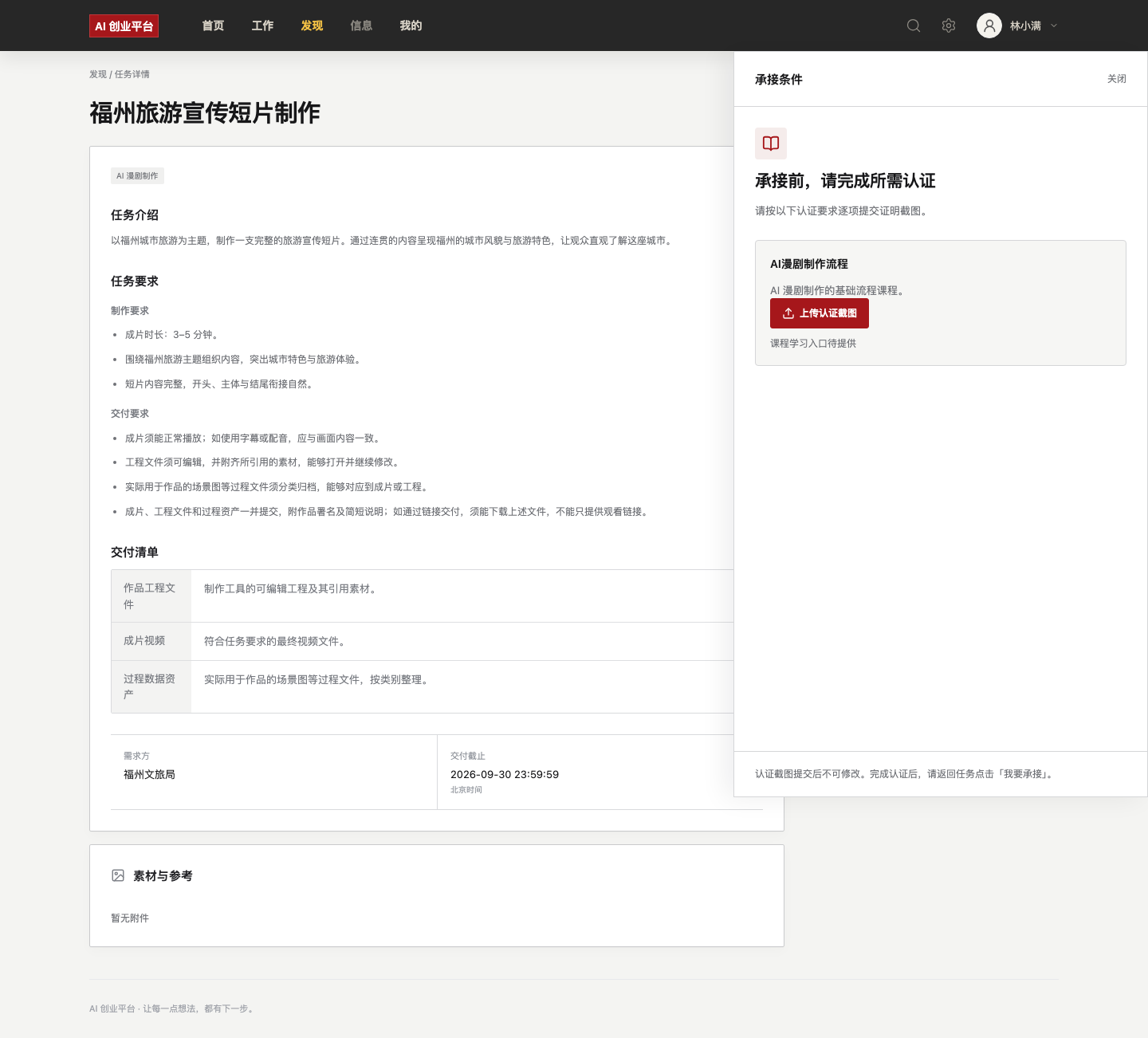1148x1038 pixels.
Task: Click the deadline 2026-09-30 23:59:59
Action: 505,774
